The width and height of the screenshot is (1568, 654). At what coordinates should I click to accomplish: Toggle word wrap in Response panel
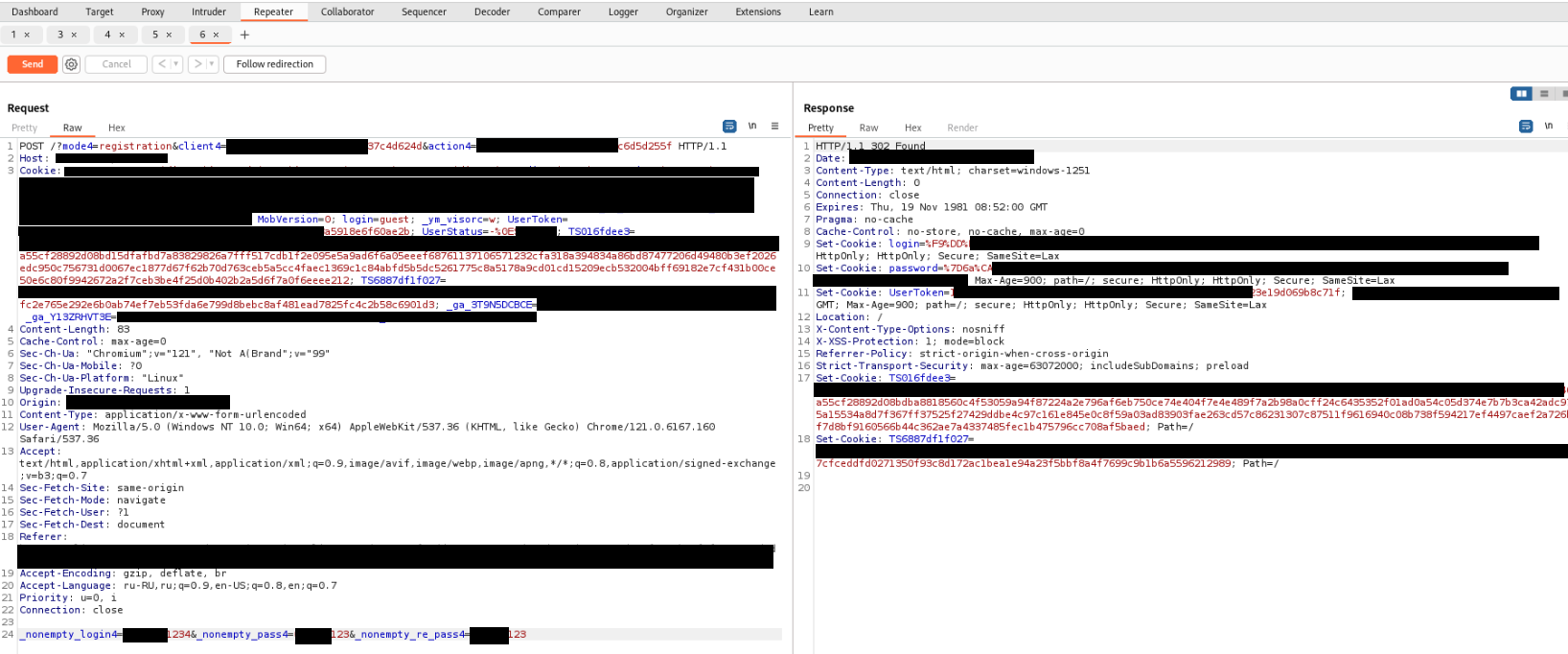pos(1526,126)
